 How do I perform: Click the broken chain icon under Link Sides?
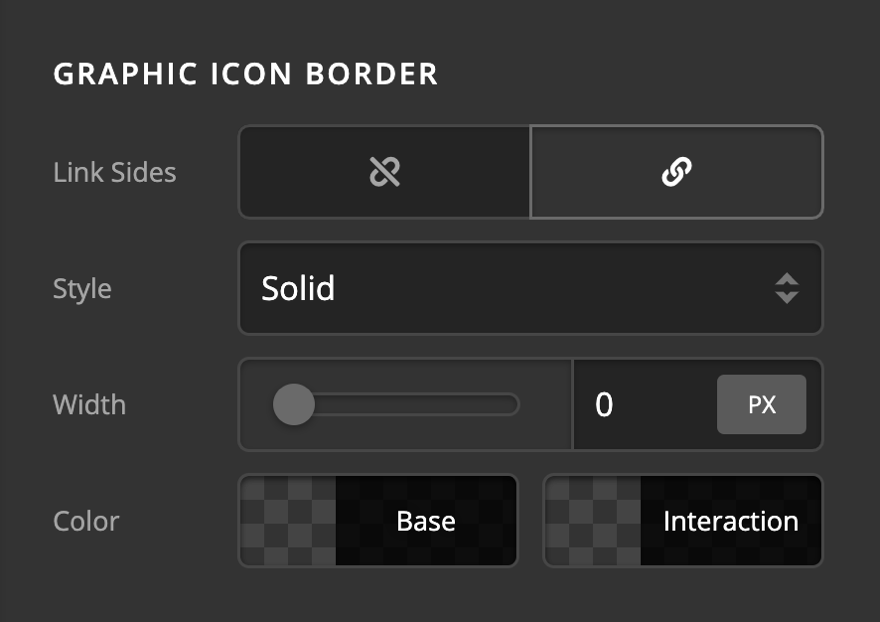[383, 171]
